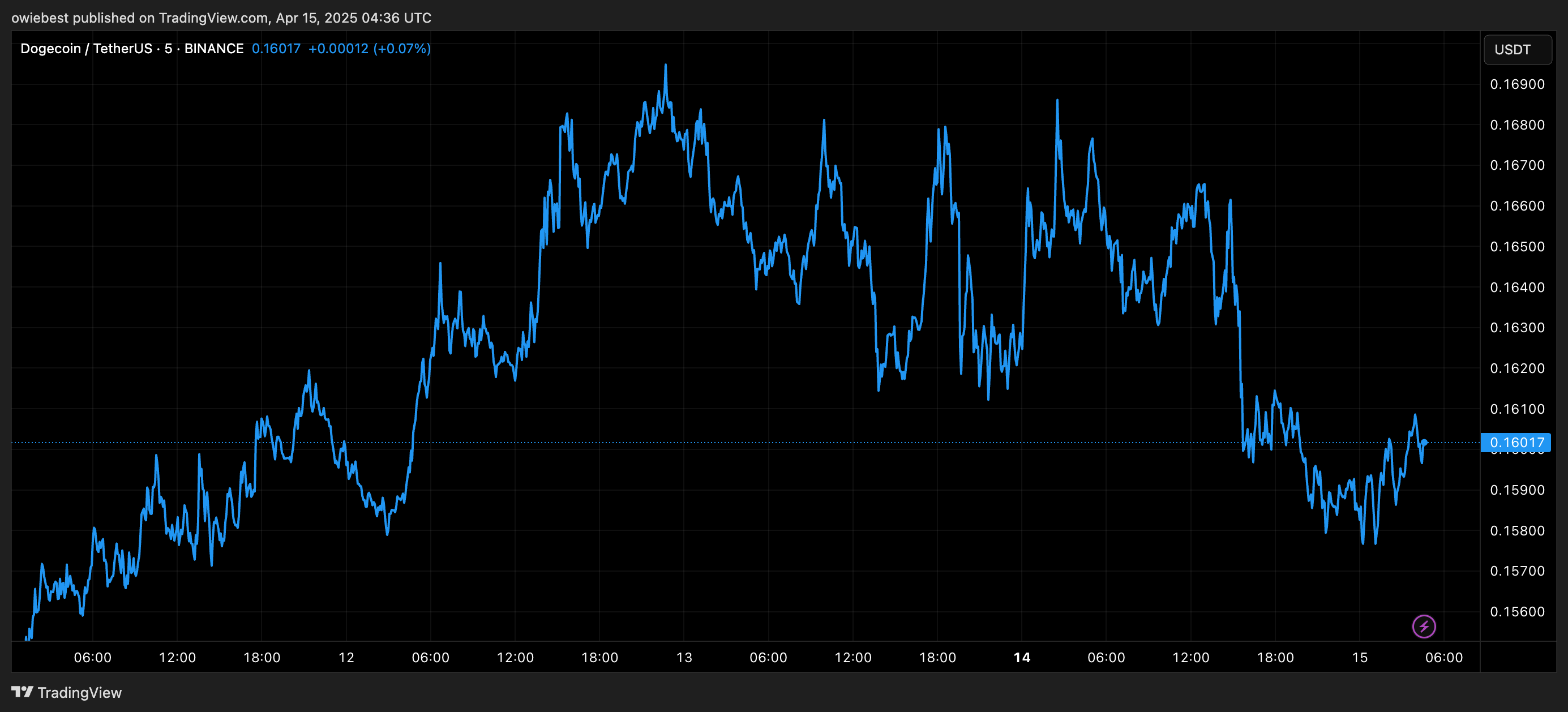Select the highlighted 0.16017 price axis tag
This screenshot has height=712, width=1568.
coord(1516,443)
